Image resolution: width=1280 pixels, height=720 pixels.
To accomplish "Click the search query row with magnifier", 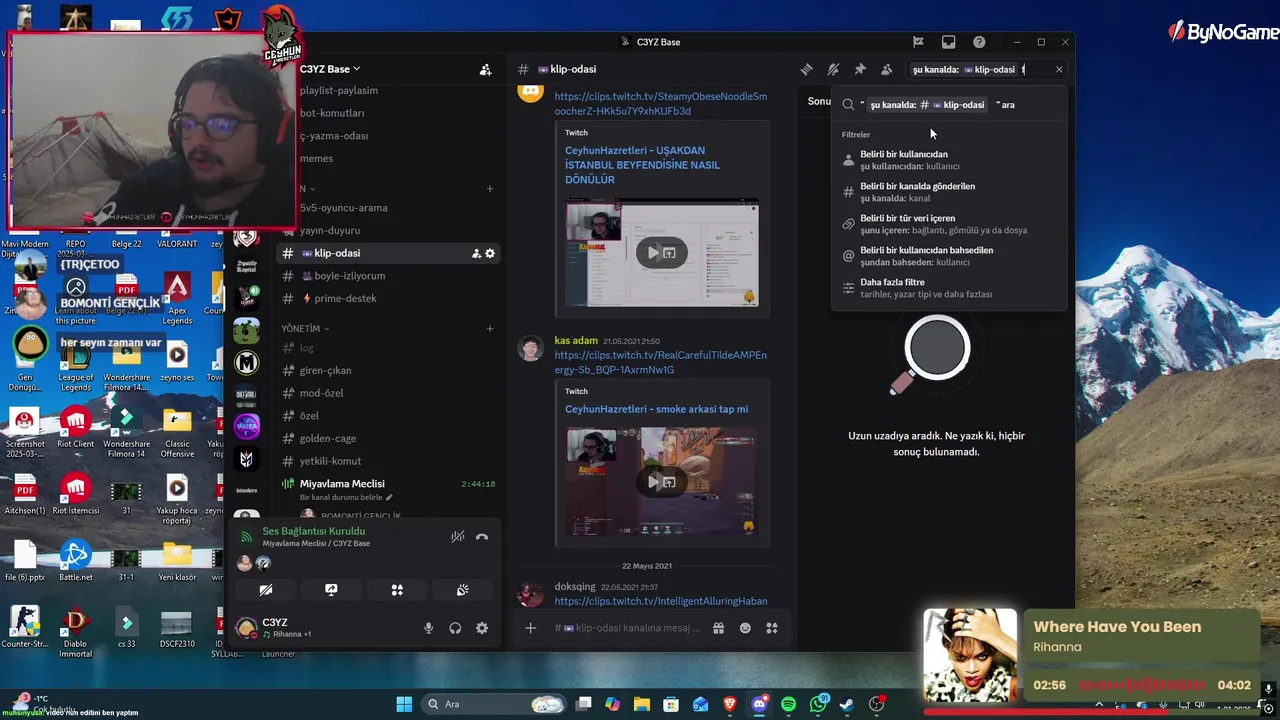I will point(949,104).
